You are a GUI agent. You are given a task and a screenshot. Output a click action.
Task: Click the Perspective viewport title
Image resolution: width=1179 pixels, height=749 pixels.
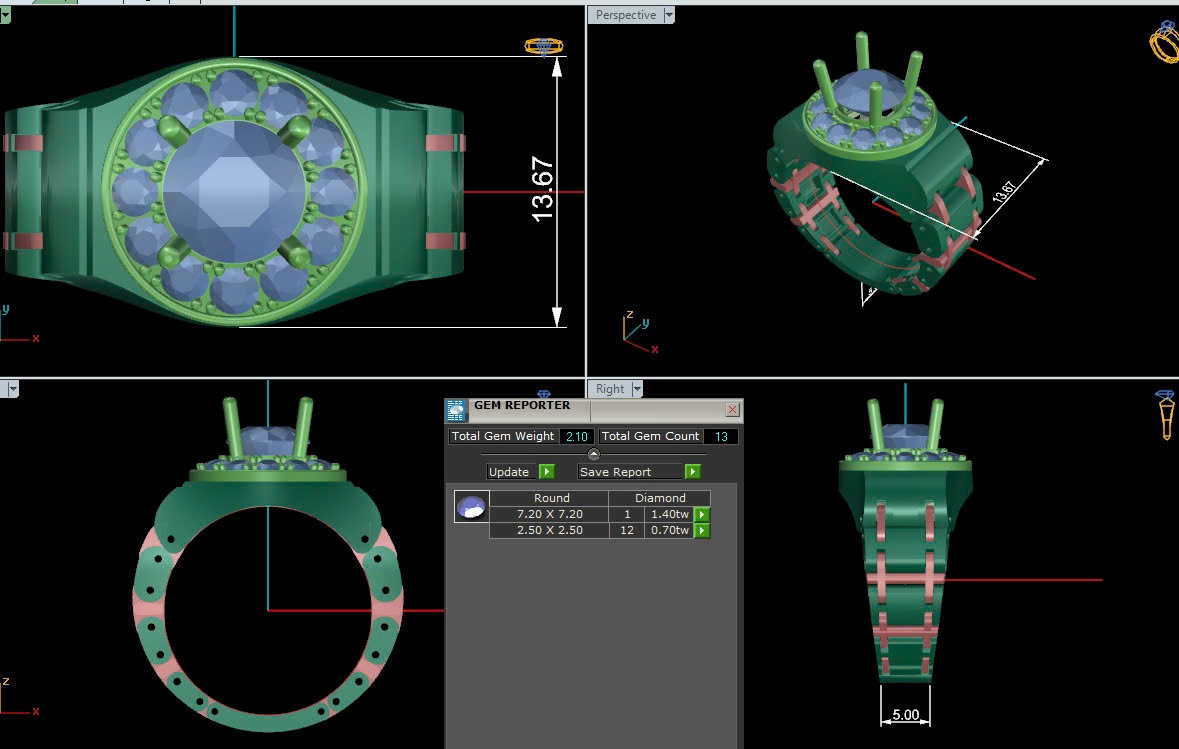click(626, 15)
